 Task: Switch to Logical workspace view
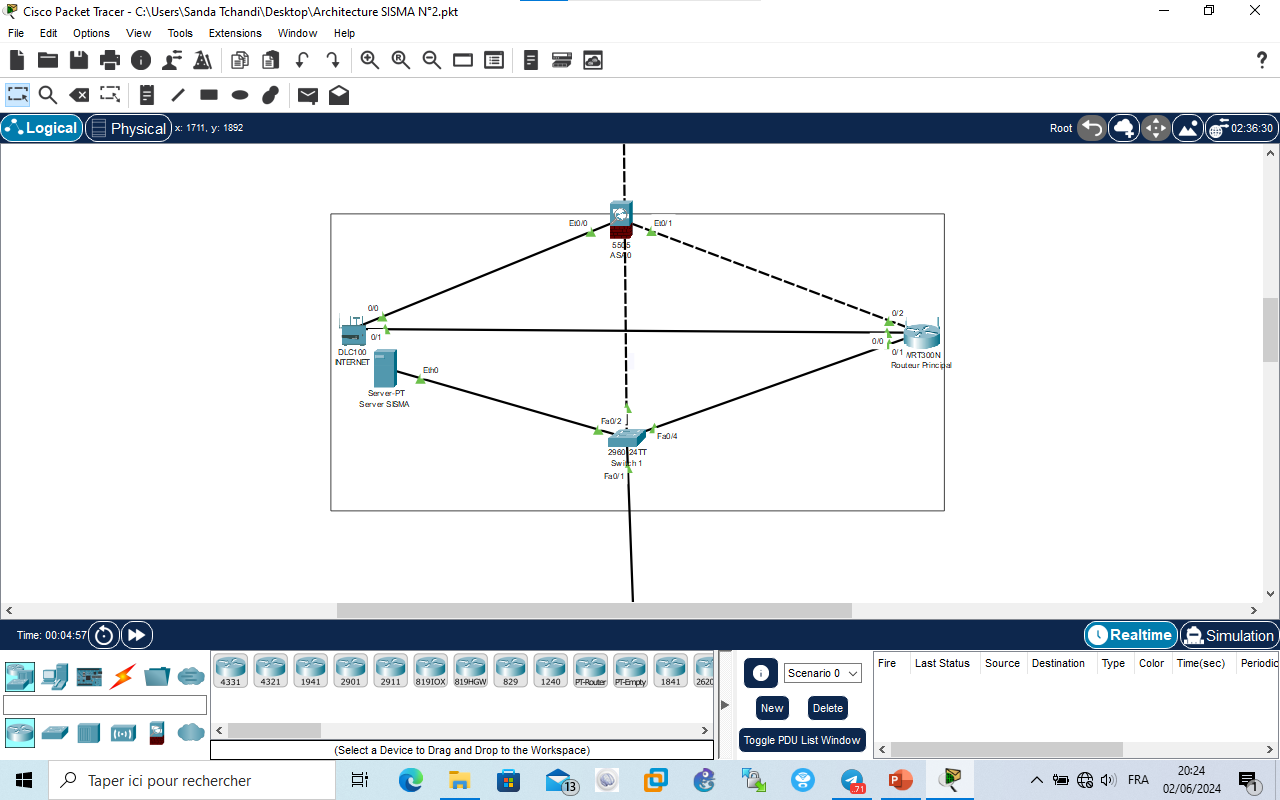pos(42,128)
